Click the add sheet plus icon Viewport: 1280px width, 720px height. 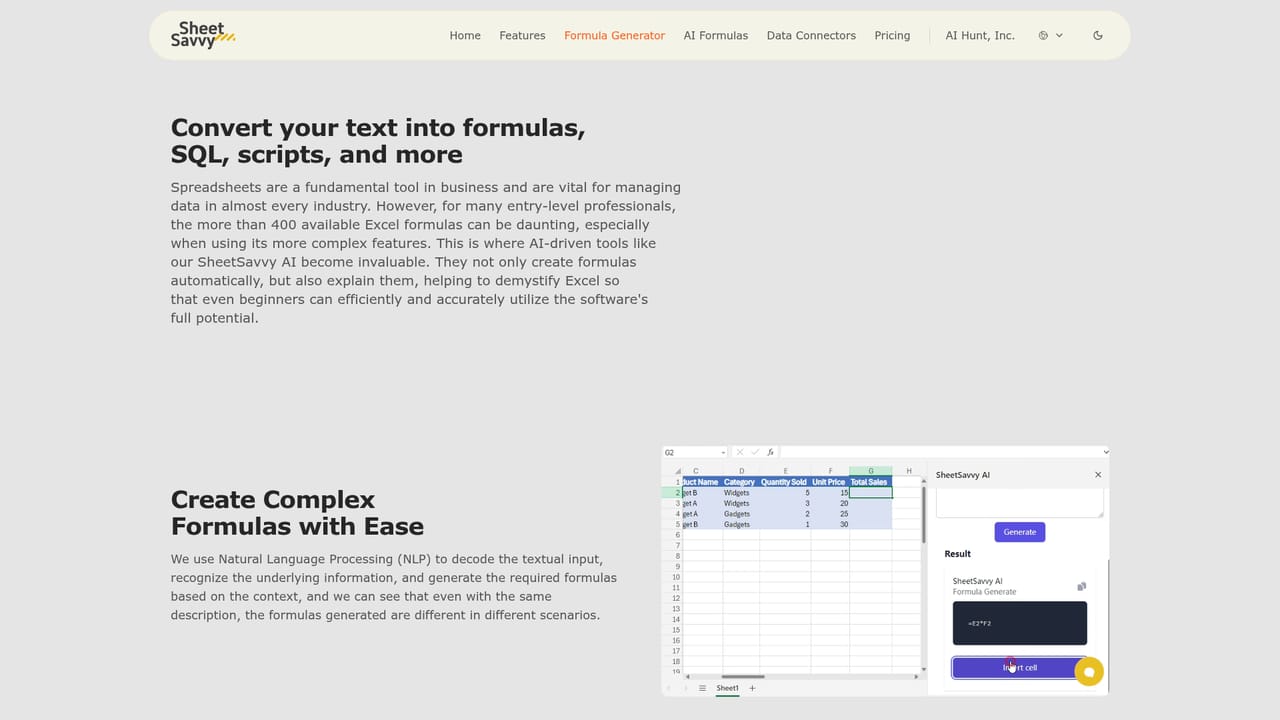pyautogui.click(x=752, y=688)
